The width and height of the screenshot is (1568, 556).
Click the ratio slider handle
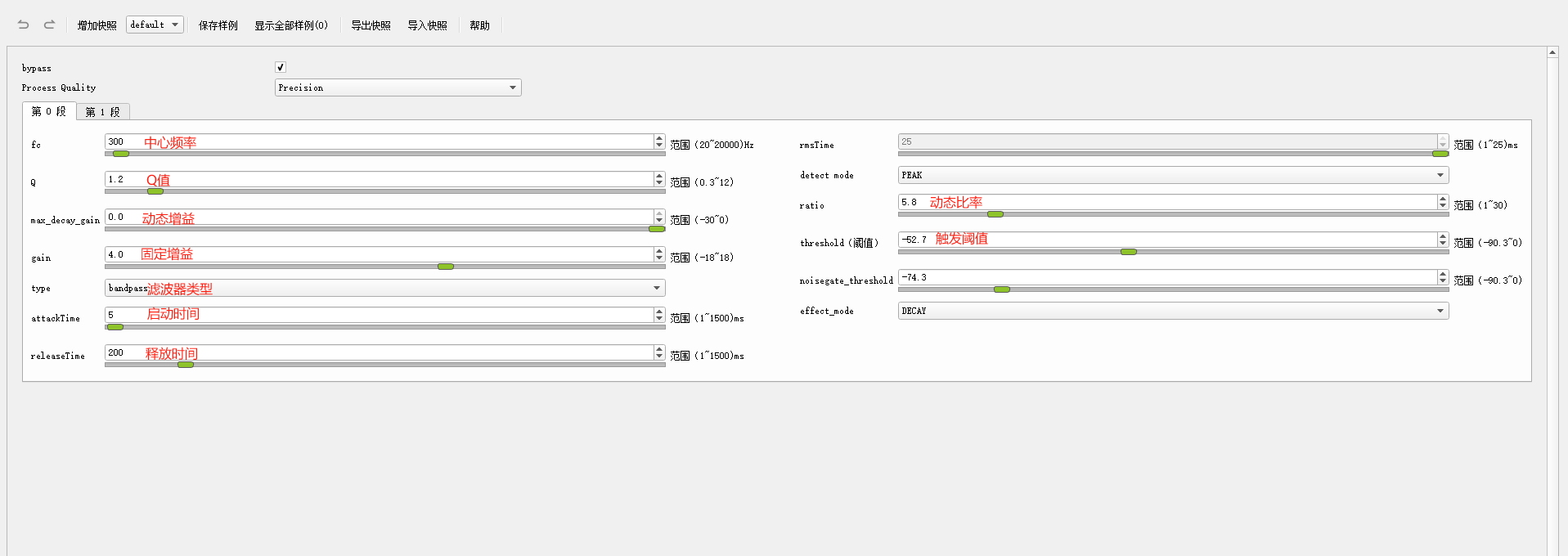point(995,214)
